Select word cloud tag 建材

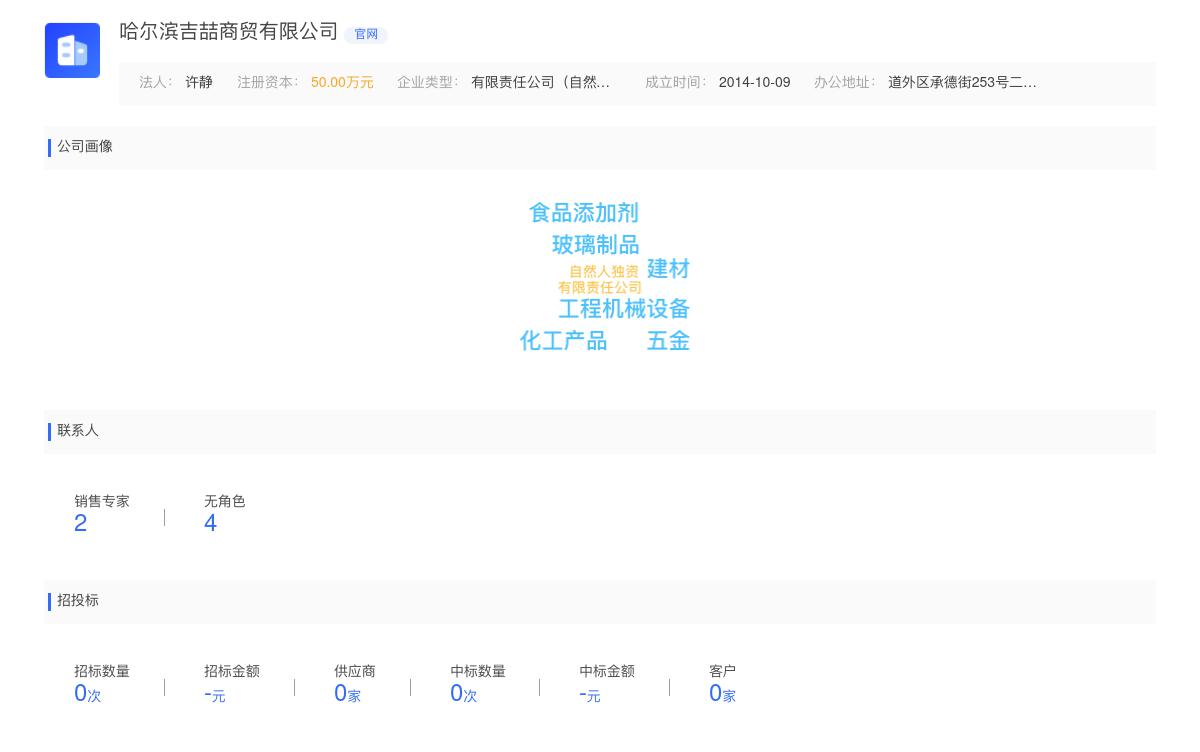pyautogui.click(x=668, y=269)
